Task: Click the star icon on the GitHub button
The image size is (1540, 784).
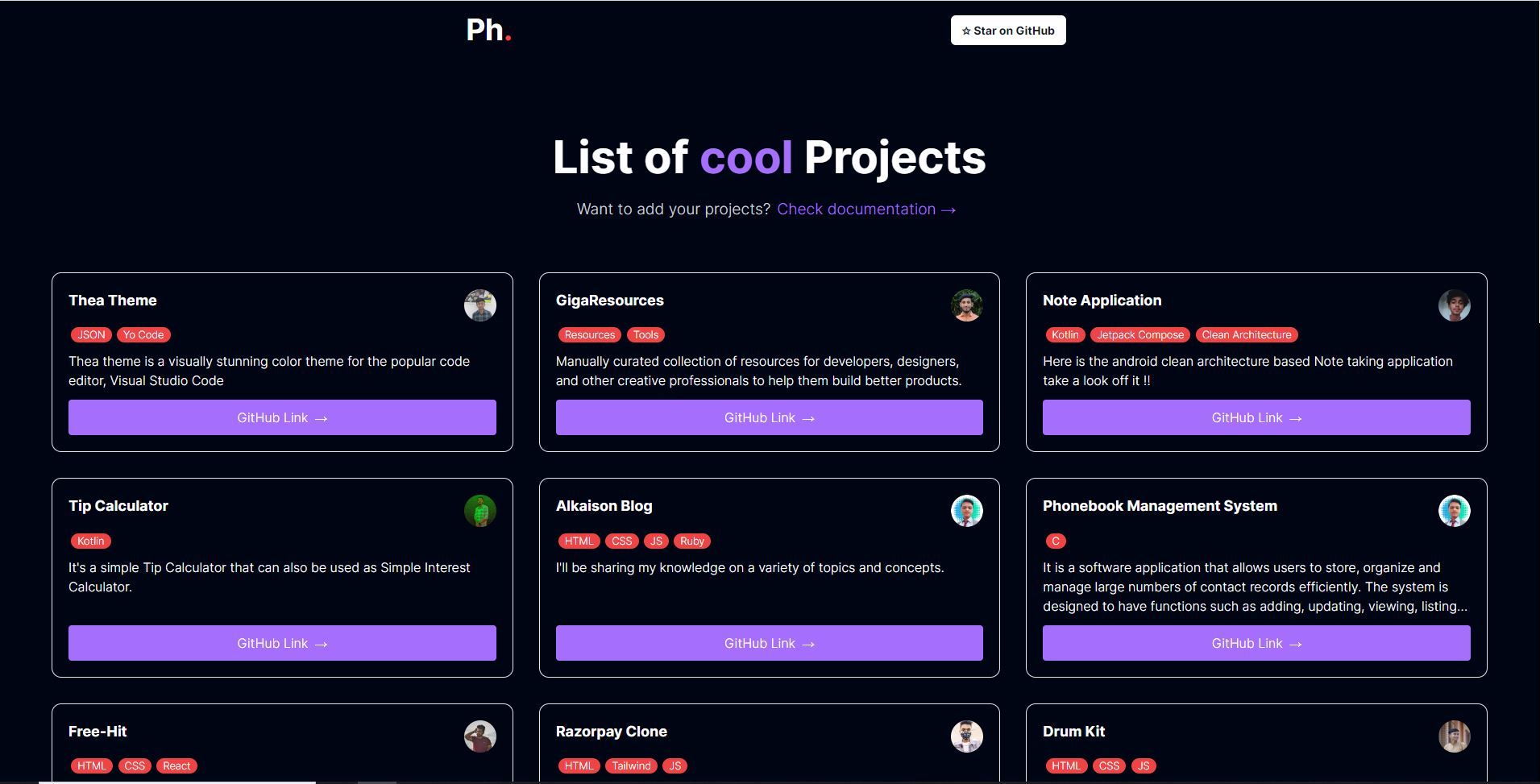Action: 967,30
